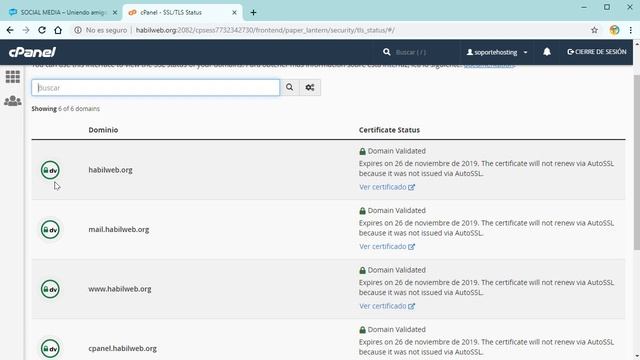Bookmark this page with the star icon
The image size is (640, 360).
tap(594, 30)
